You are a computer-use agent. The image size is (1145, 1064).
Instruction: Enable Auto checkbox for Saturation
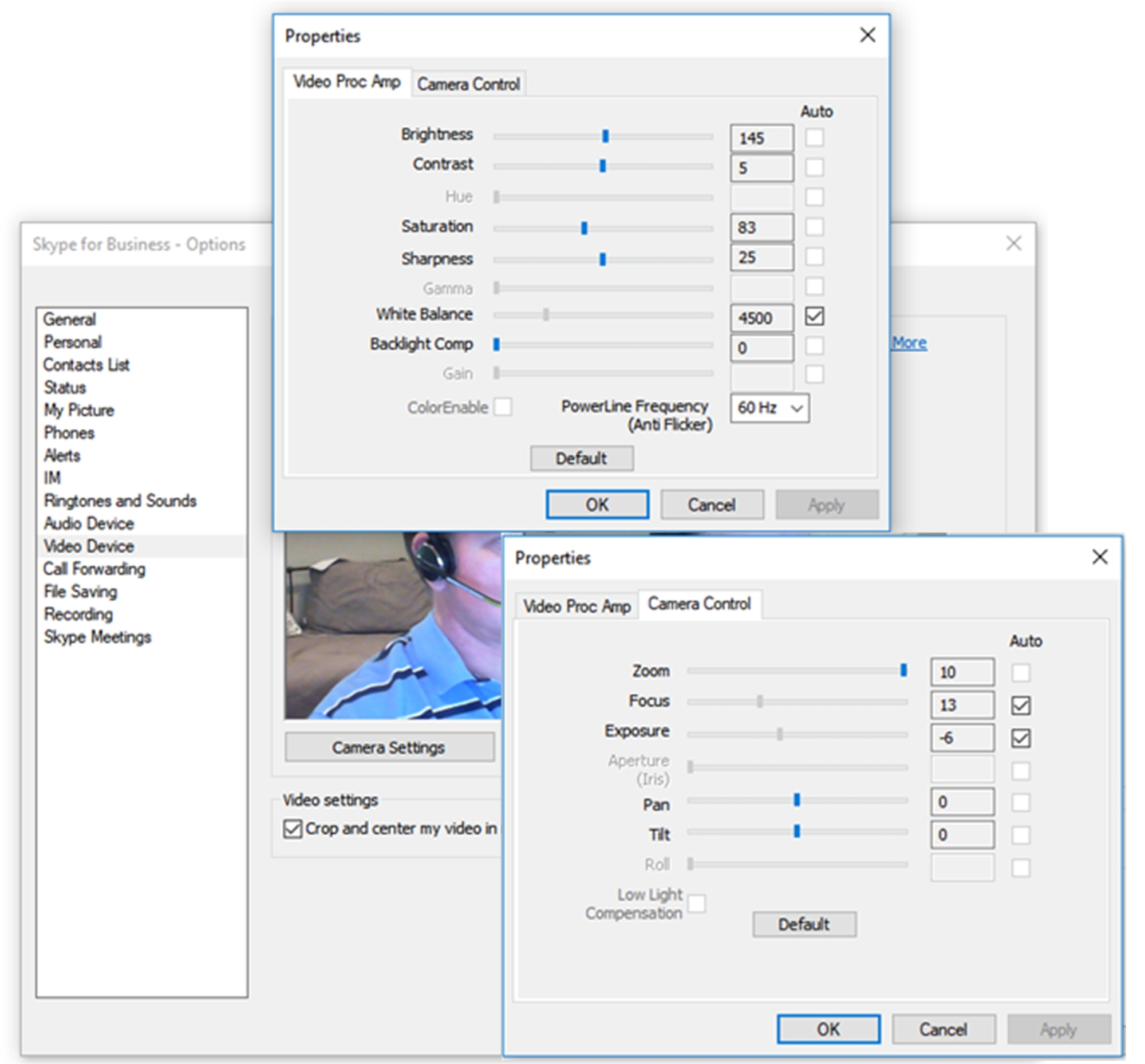(814, 226)
